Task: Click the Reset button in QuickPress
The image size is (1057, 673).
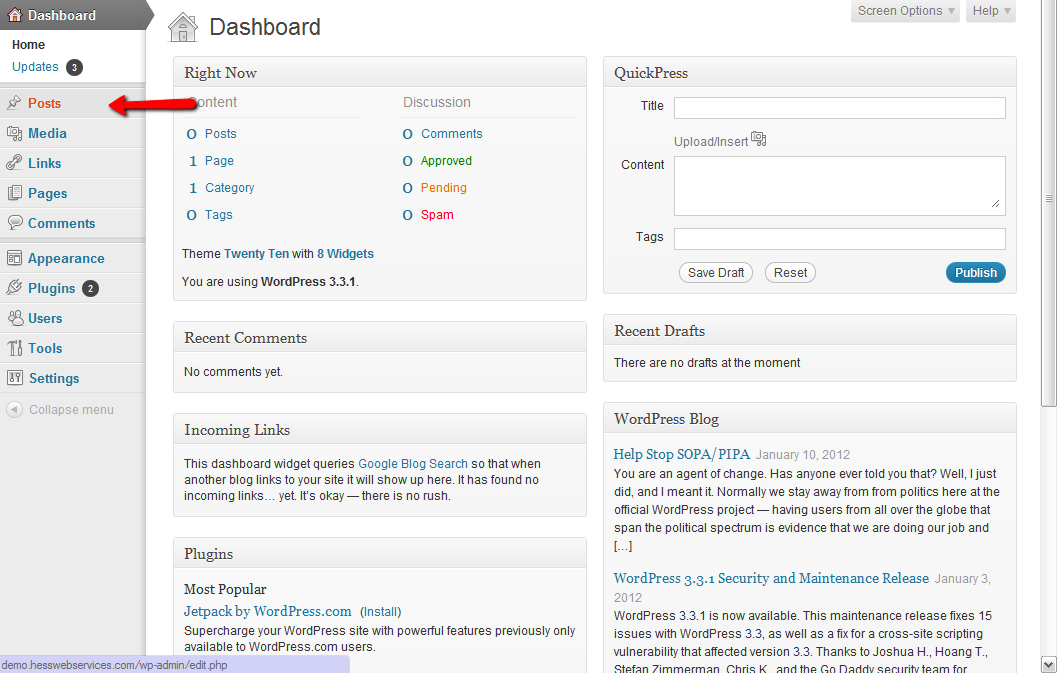Action: (x=790, y=272)
